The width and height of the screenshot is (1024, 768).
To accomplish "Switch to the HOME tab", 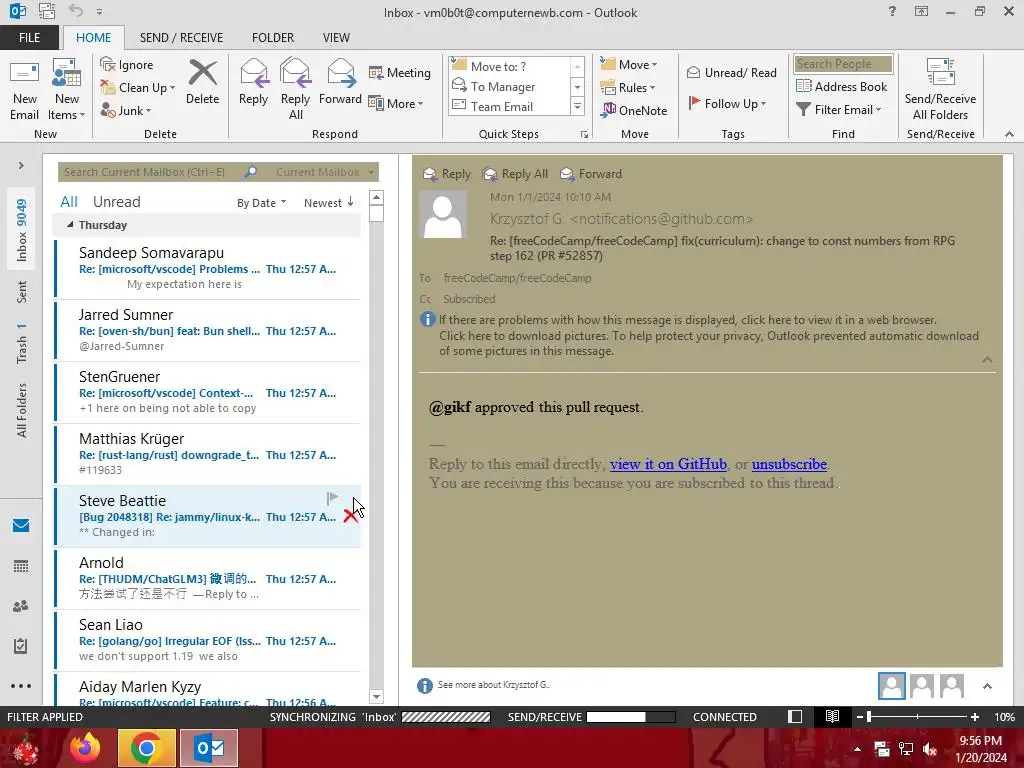I will pyautogui.click(x=93, y=37).
